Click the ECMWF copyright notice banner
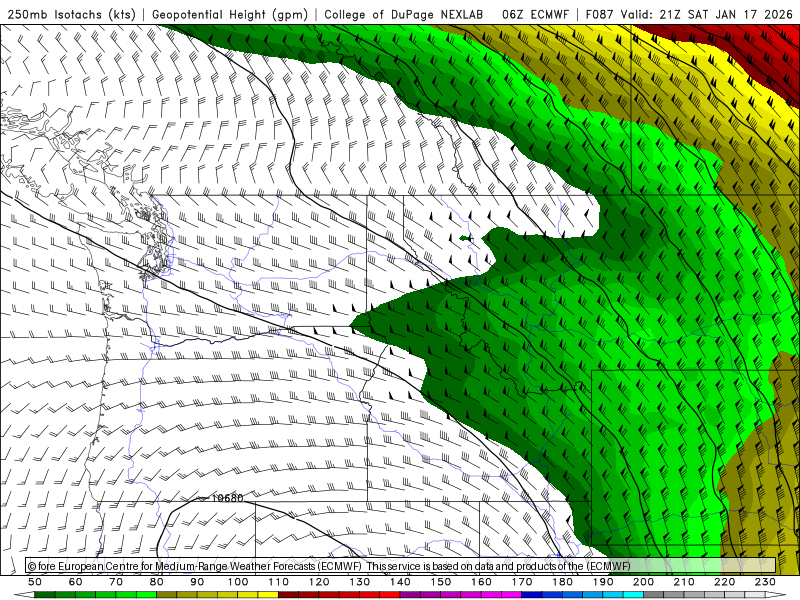Screen dimensions: 800x600 (401, 566)
